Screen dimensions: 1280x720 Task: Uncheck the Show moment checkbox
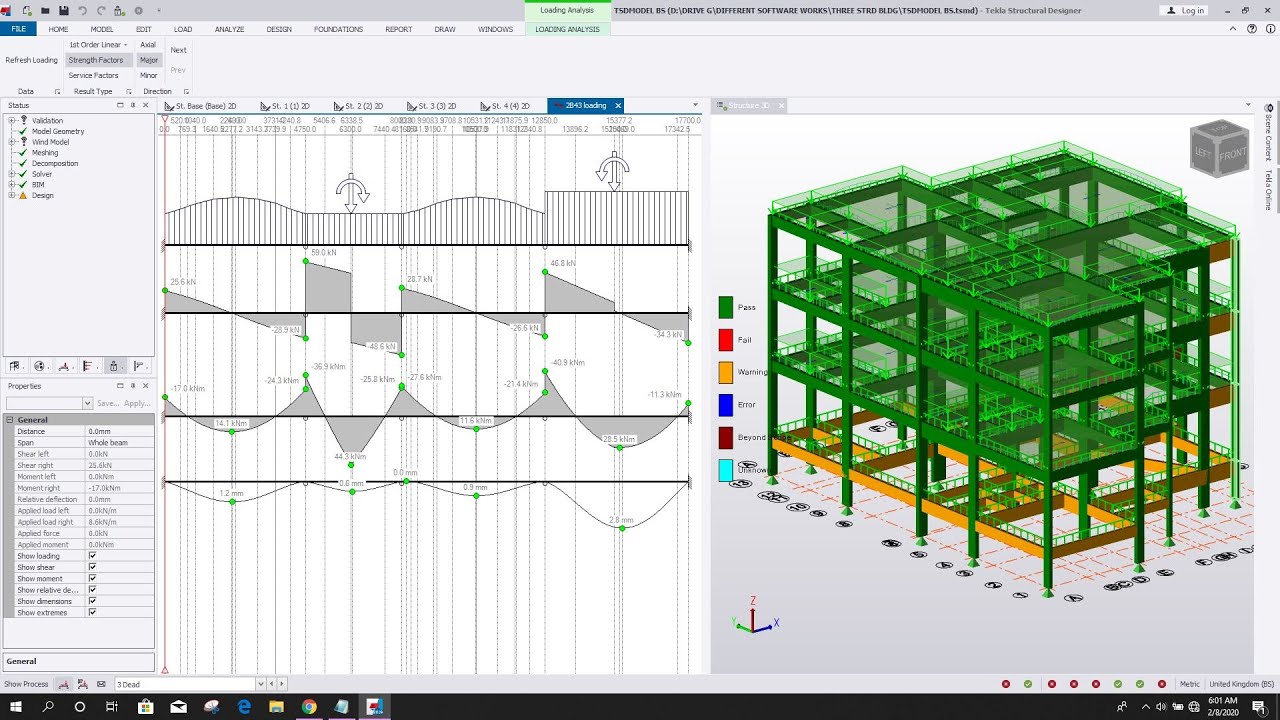pos(93,578)
